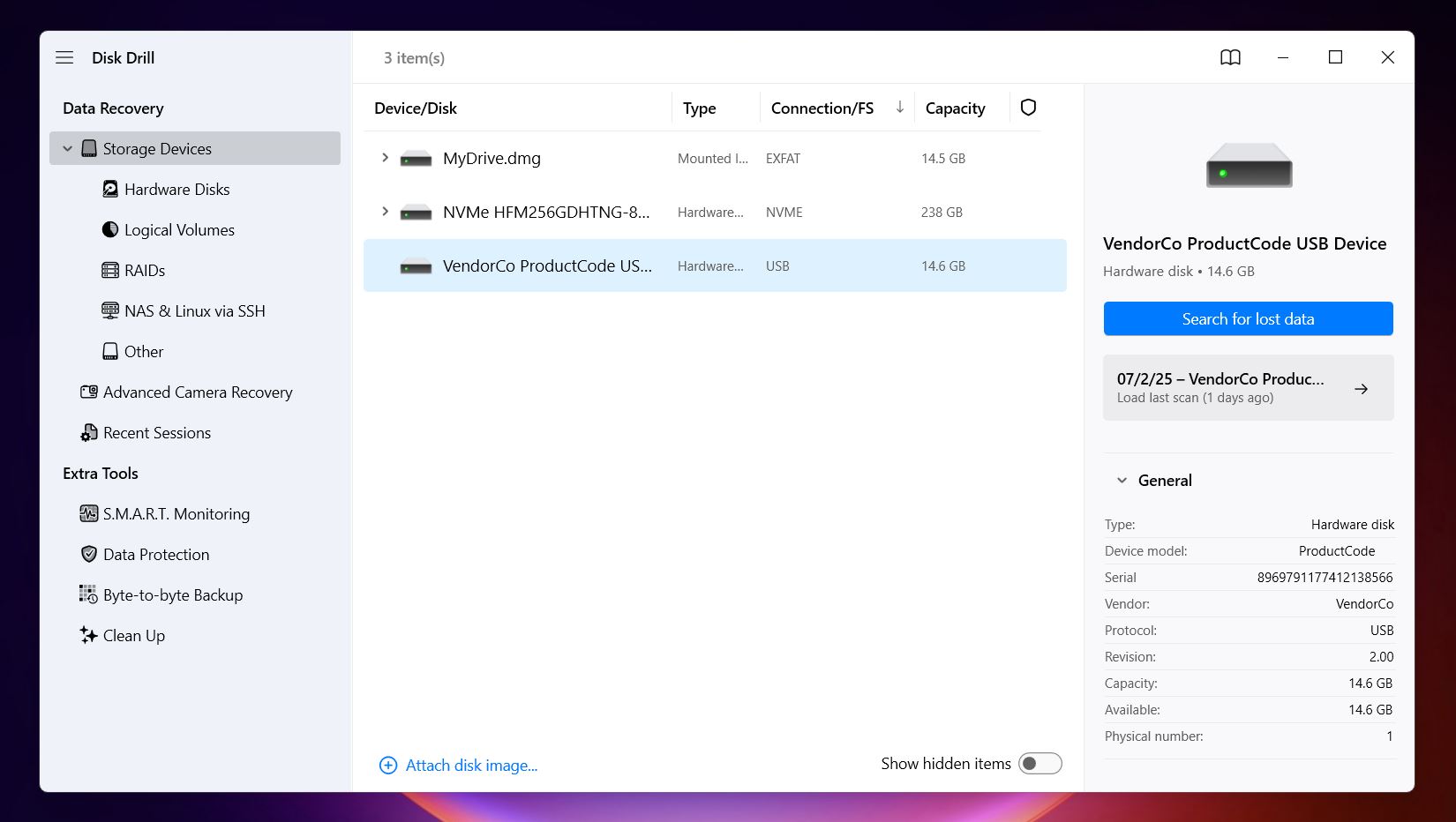
Task: Click the VendorCo ProductCode row drive icon
Action: pos(416,266)
